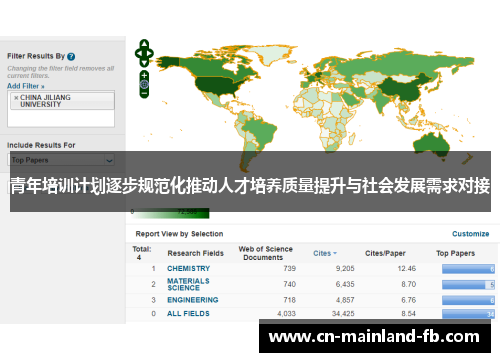Click the 9,205 cites value
The height and width of the screenshot is (362, 500).
[x=345, y=269]
